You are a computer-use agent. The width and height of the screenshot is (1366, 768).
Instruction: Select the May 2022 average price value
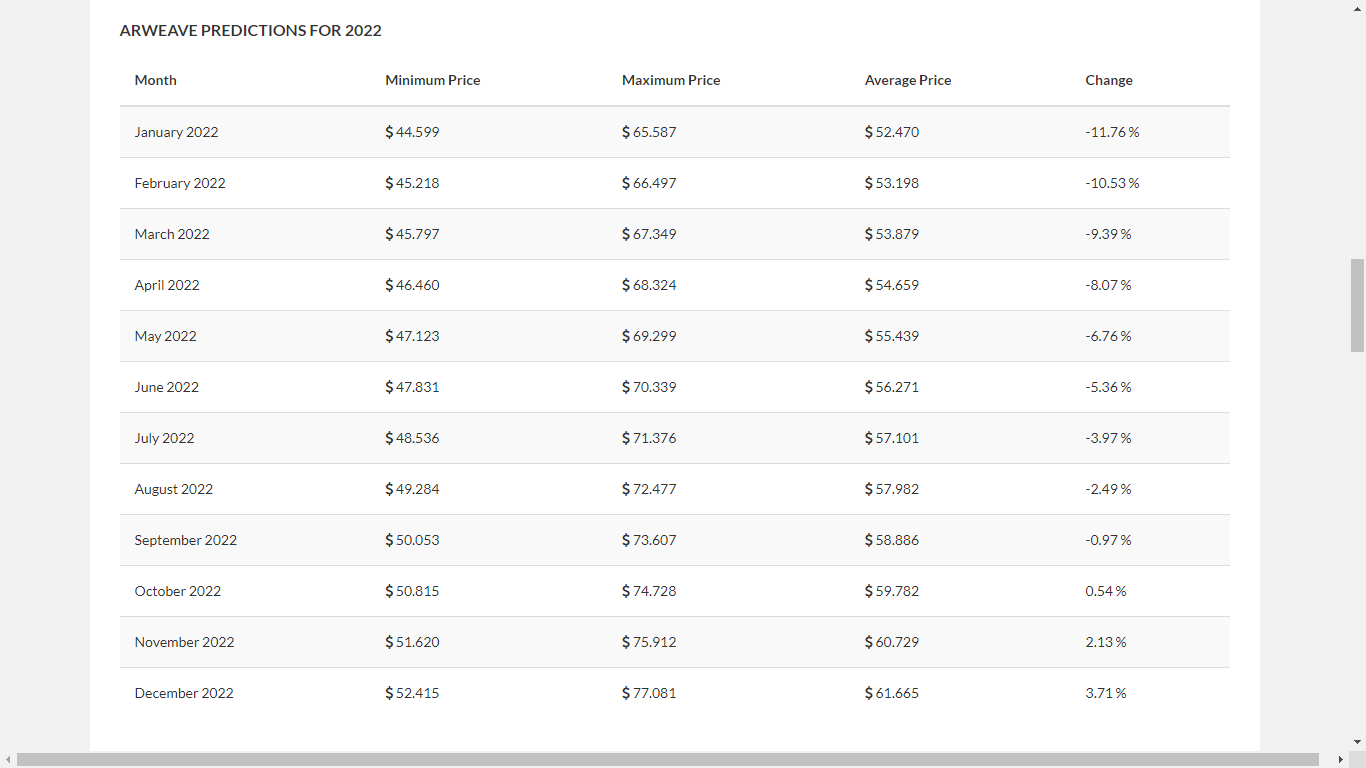coord(891,336)
